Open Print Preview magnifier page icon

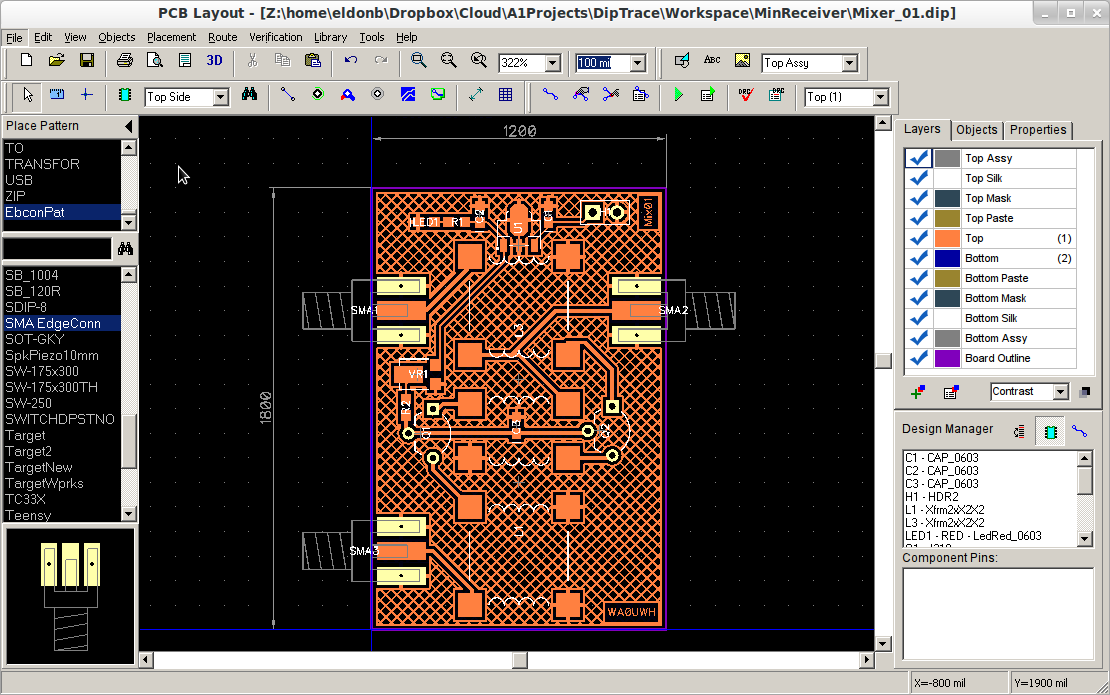154,61
